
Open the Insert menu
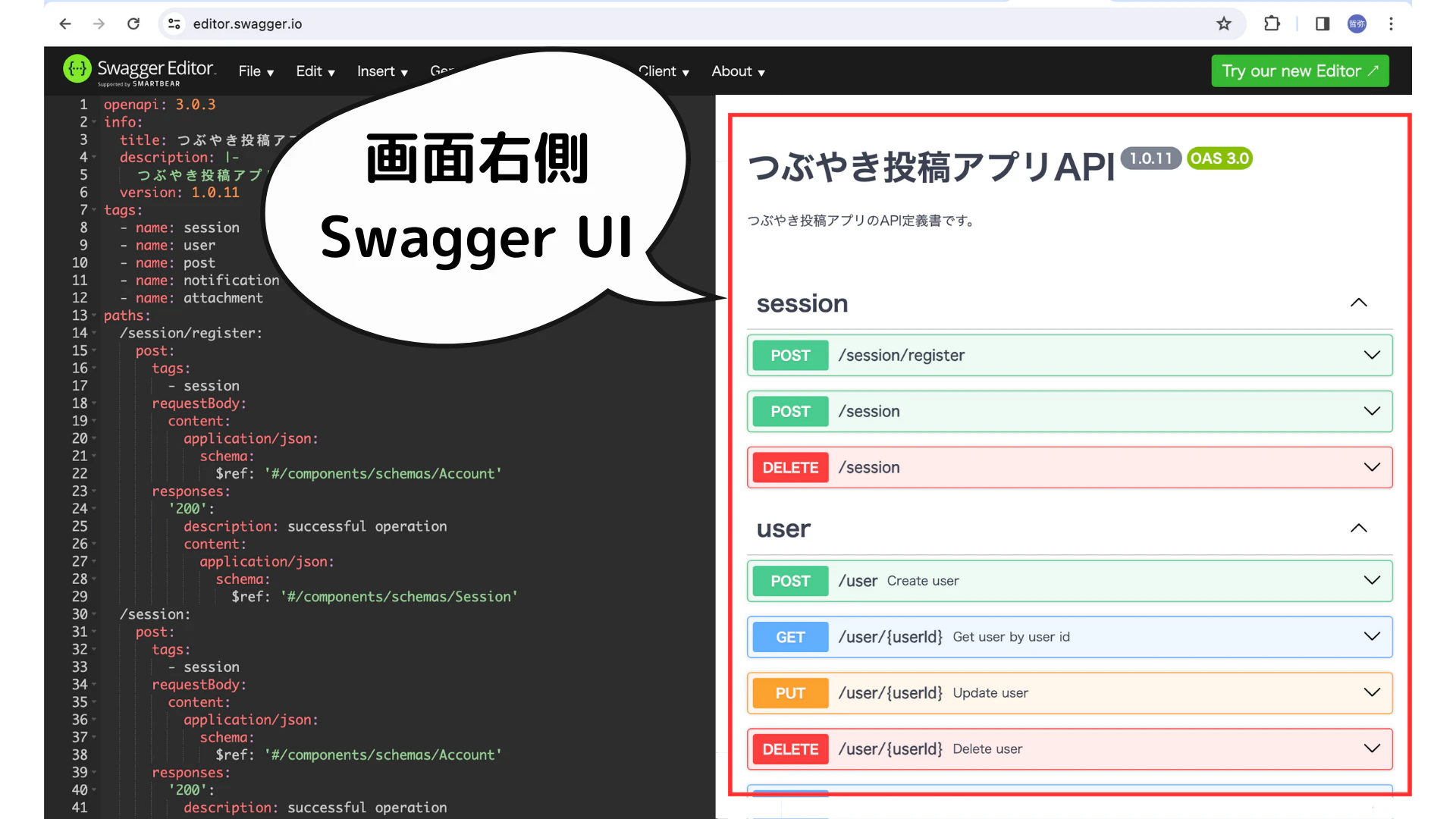point(383,71)
